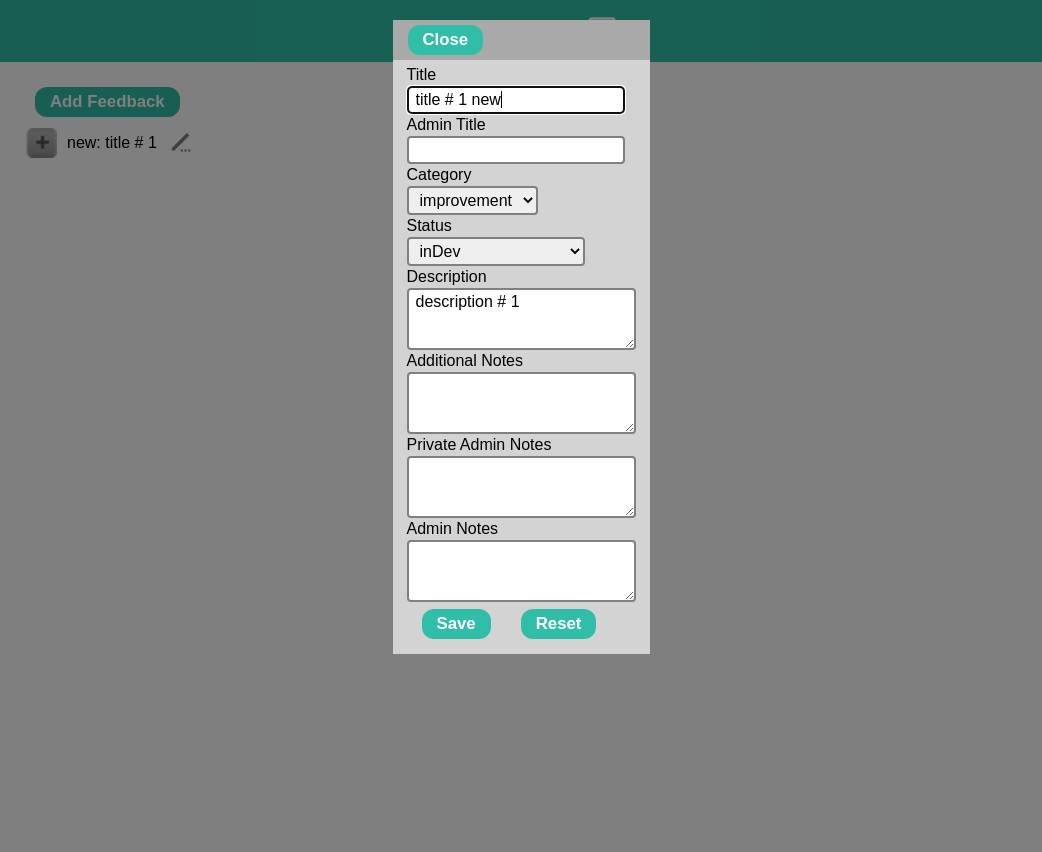Focus the Additional Notes text area
Image resolution: width=1042 pixels, height=852 pixels.
(x=520, y=403)
